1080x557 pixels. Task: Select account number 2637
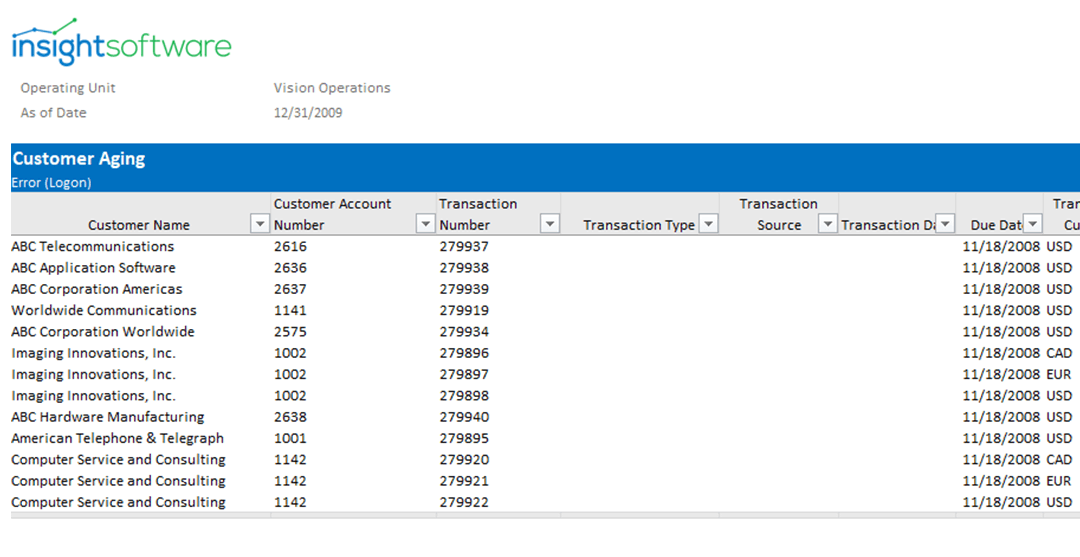click(290, 289)
